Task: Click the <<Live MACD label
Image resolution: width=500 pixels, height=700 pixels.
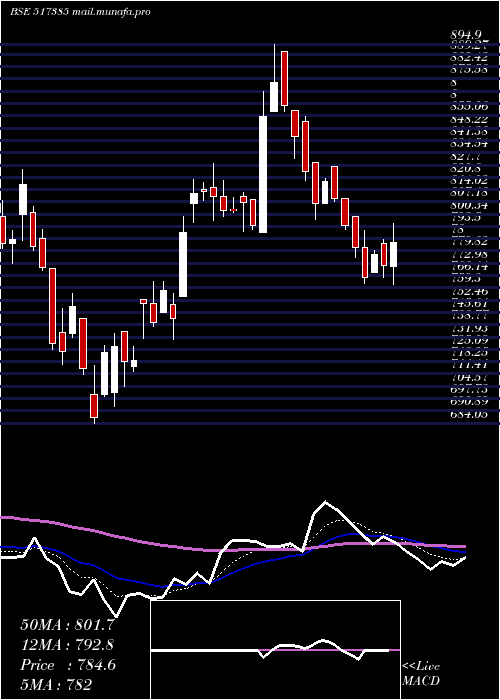Action: coord(421,674)
